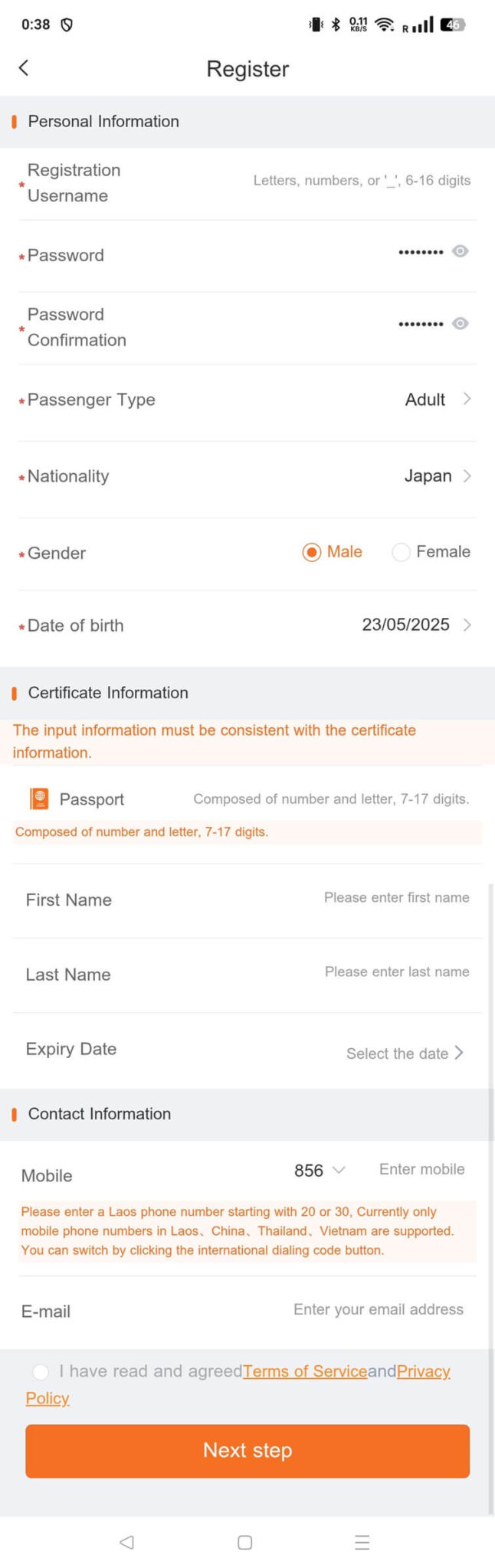
Task: Open the Terms of Service link
Action: (305, 1371)
